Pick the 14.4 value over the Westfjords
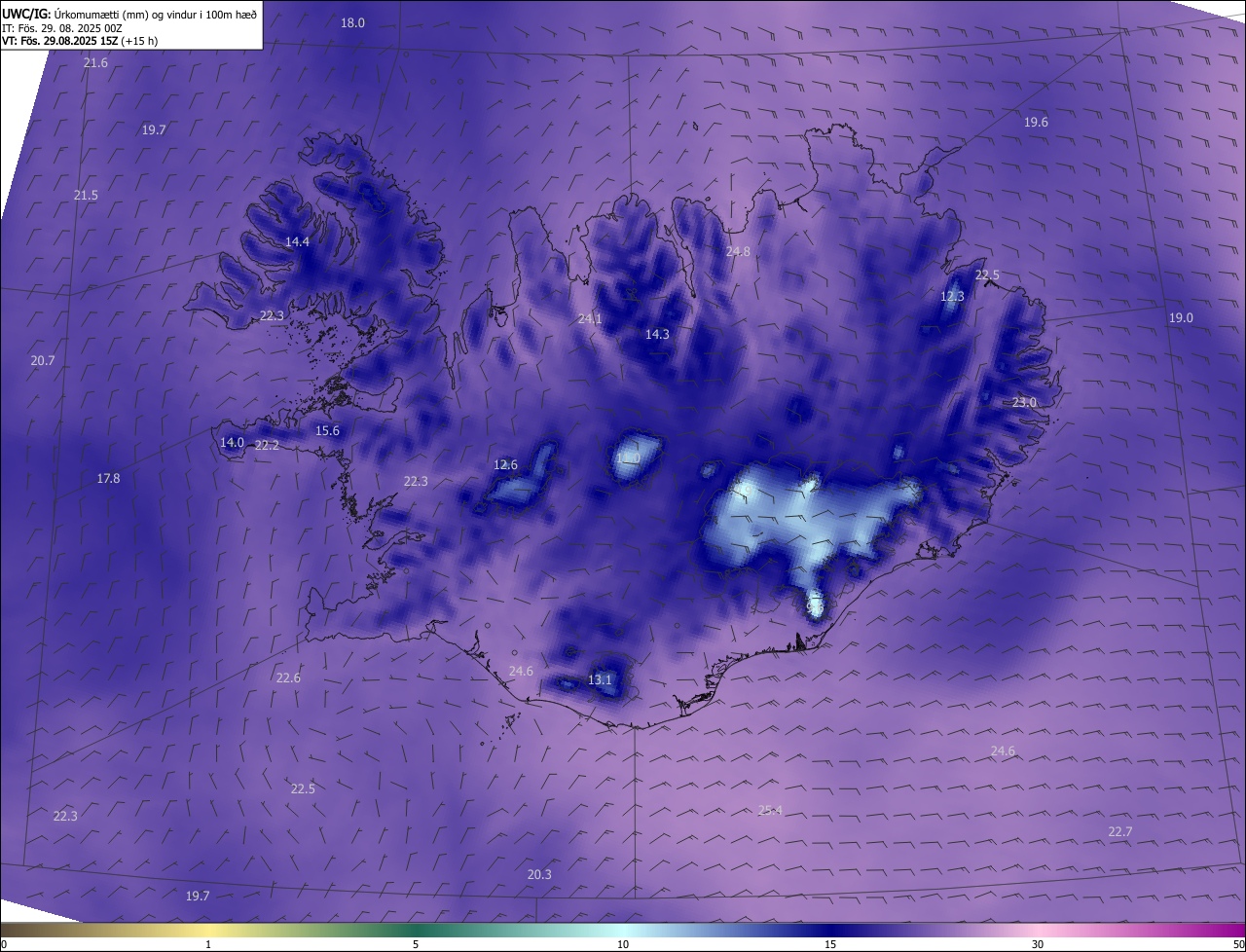The image size is (1246, 952). (x=297, y=241)
